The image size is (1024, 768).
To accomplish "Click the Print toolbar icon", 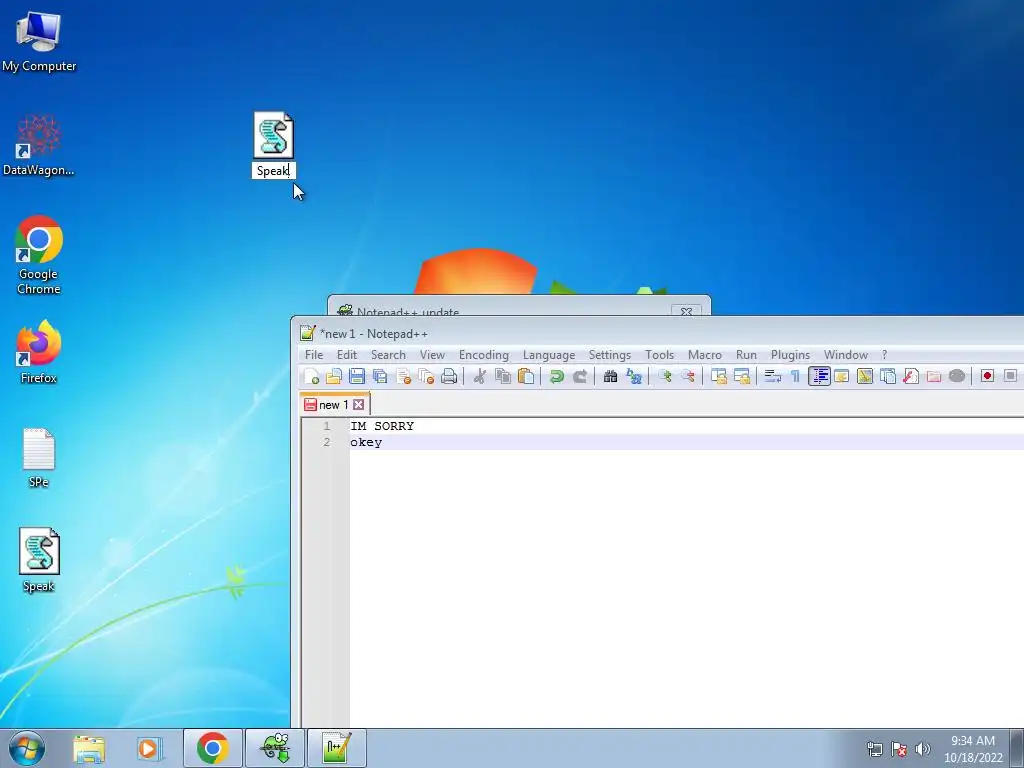I will [x=449, y=376].
